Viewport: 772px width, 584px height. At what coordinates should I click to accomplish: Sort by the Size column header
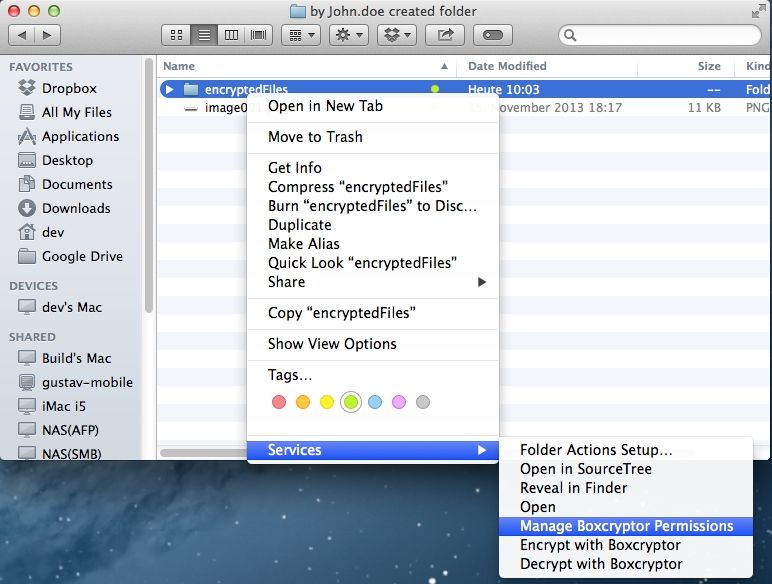click(x=685, y=66)
